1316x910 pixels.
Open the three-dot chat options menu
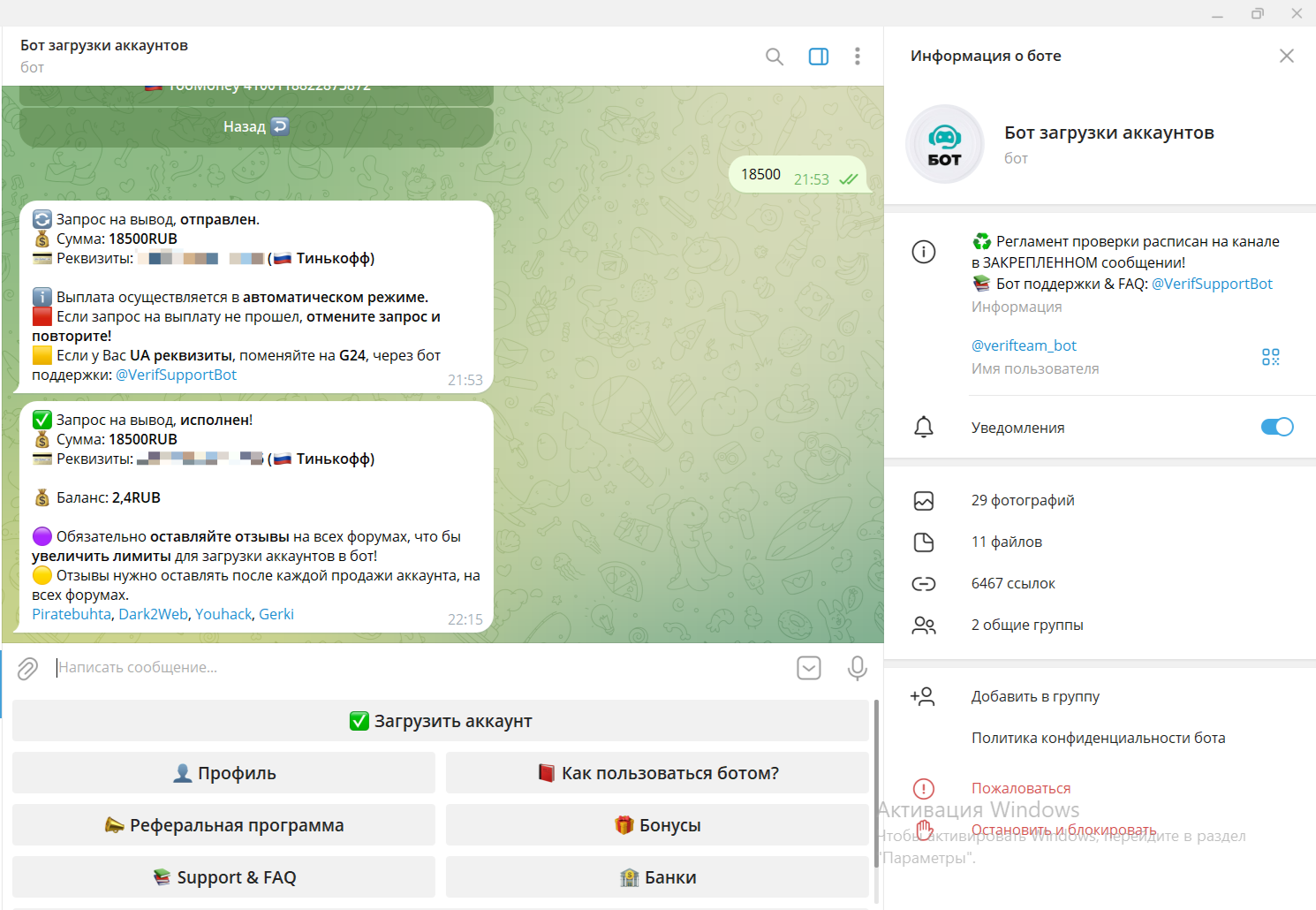(857, 57)
